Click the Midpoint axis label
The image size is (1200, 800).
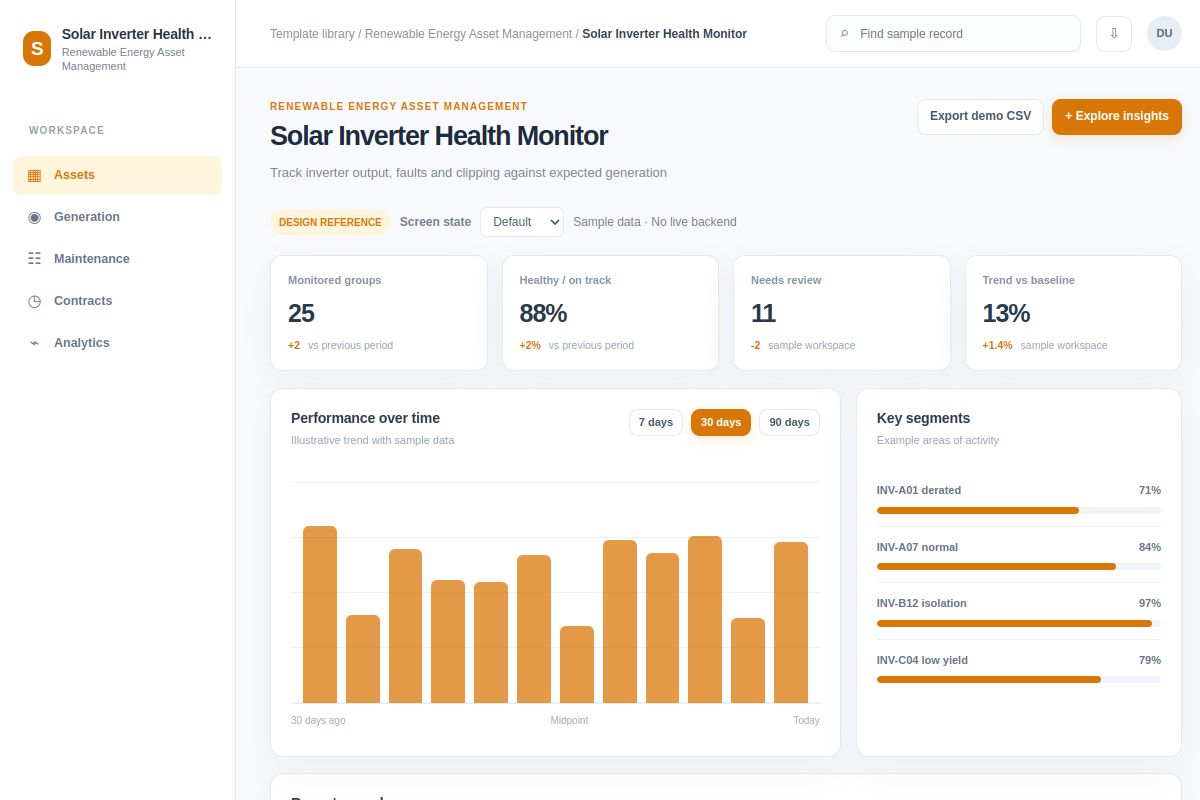[569, 720]
